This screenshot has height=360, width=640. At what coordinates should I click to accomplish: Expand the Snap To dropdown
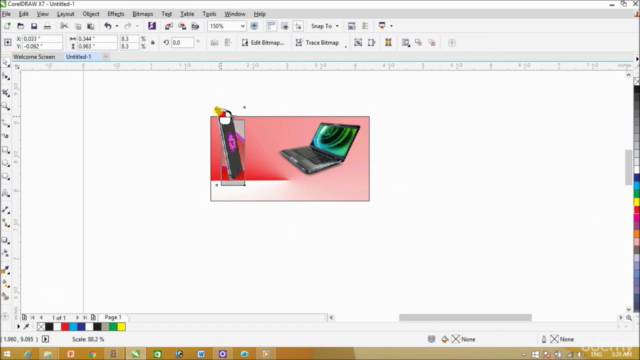pyautogui.click(x=337, y=26)
